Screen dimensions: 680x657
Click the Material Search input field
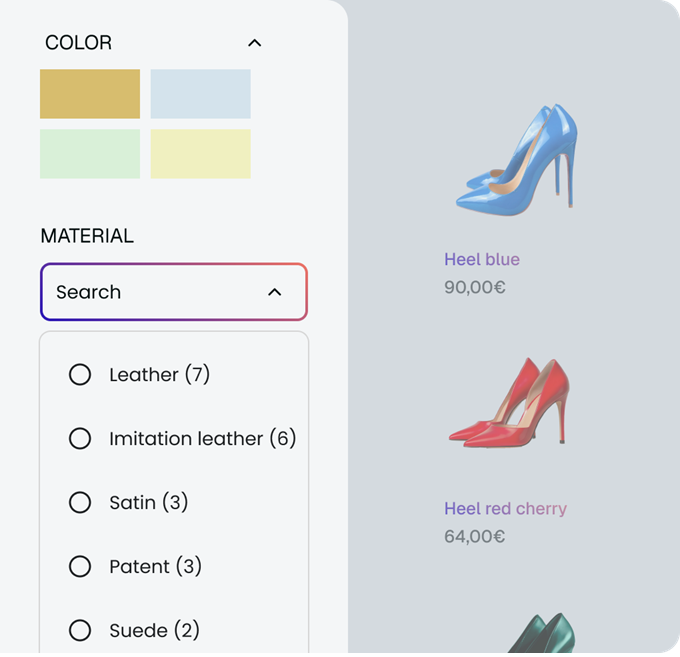pos(150,292)
